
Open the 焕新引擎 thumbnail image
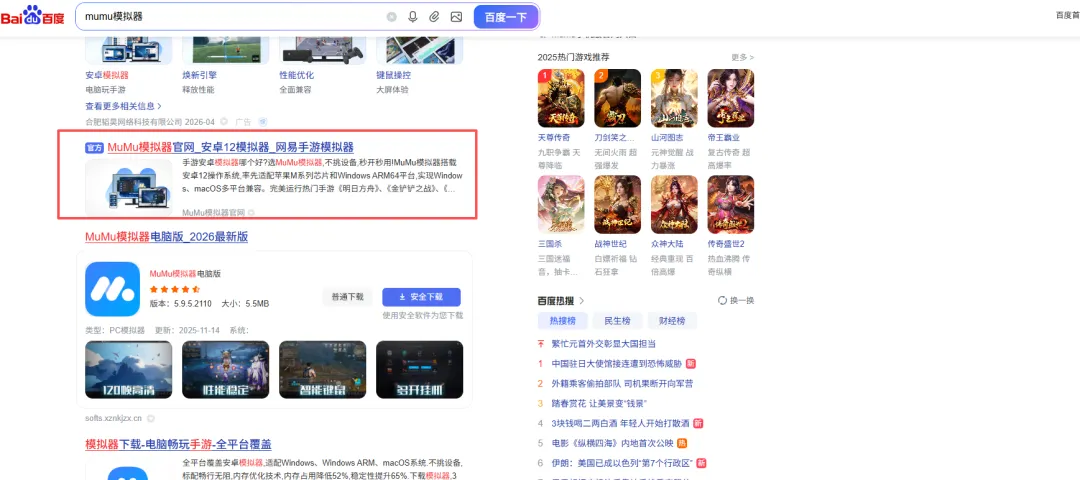226,50
